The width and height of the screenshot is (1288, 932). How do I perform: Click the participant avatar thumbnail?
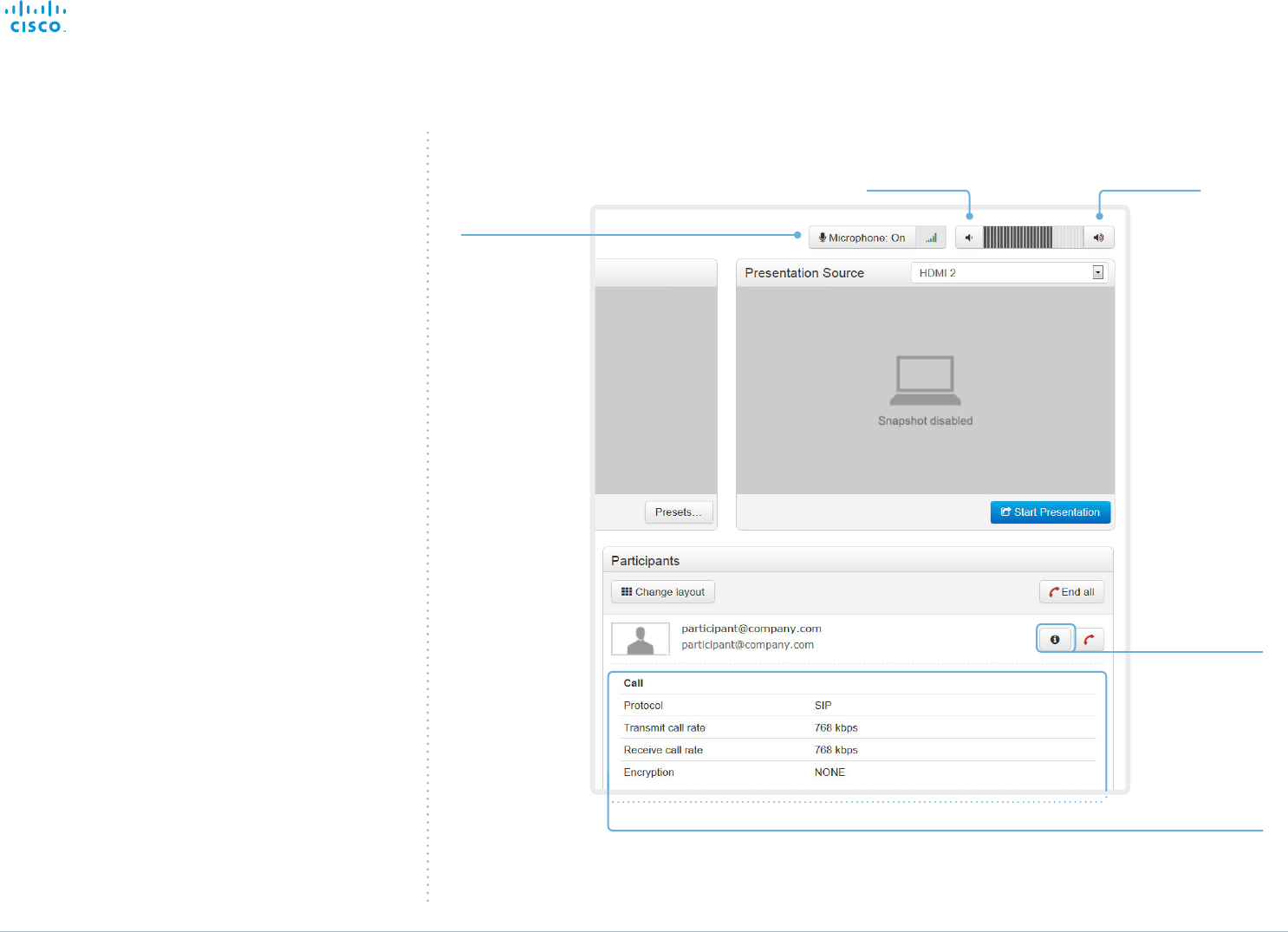click(x=641, y=639)
